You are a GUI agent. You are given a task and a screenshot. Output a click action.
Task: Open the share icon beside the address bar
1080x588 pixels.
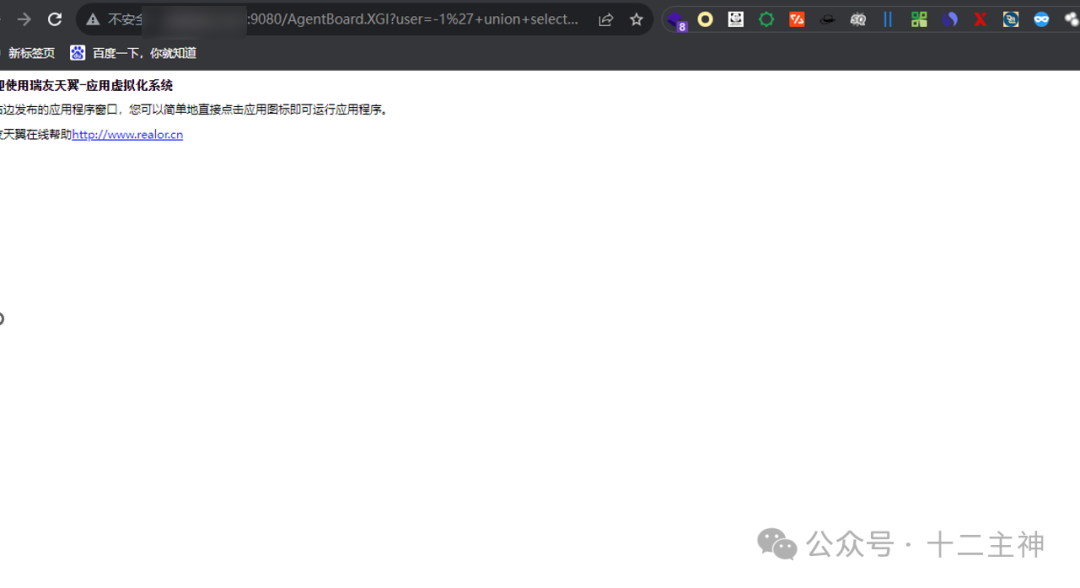[604, 19]
